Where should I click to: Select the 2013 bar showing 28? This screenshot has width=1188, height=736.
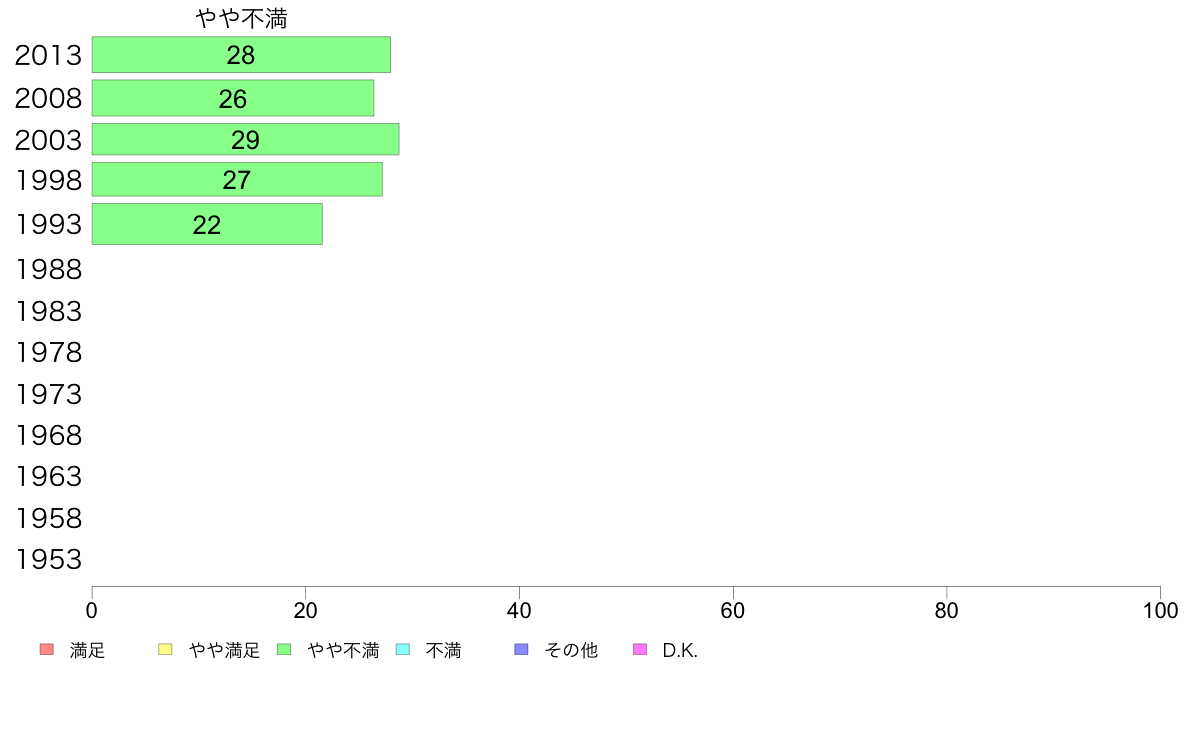[241, 55]
